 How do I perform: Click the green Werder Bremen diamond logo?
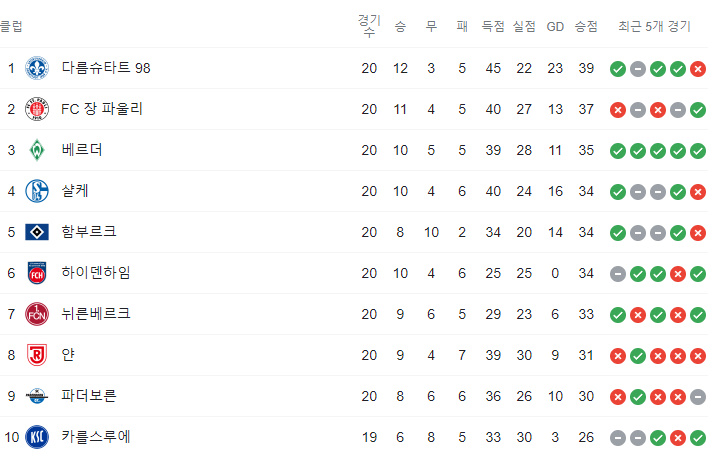click(37, 150)
